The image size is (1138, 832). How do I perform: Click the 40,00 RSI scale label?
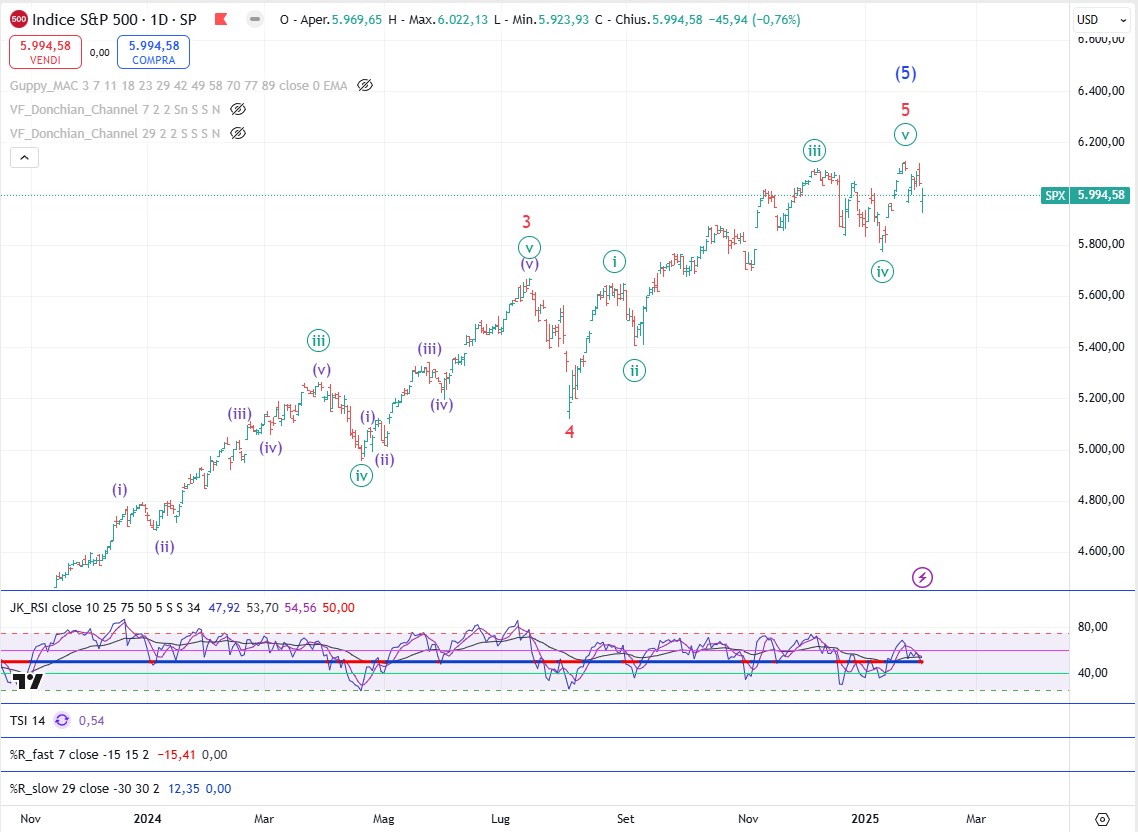[x=1093, y=672]
